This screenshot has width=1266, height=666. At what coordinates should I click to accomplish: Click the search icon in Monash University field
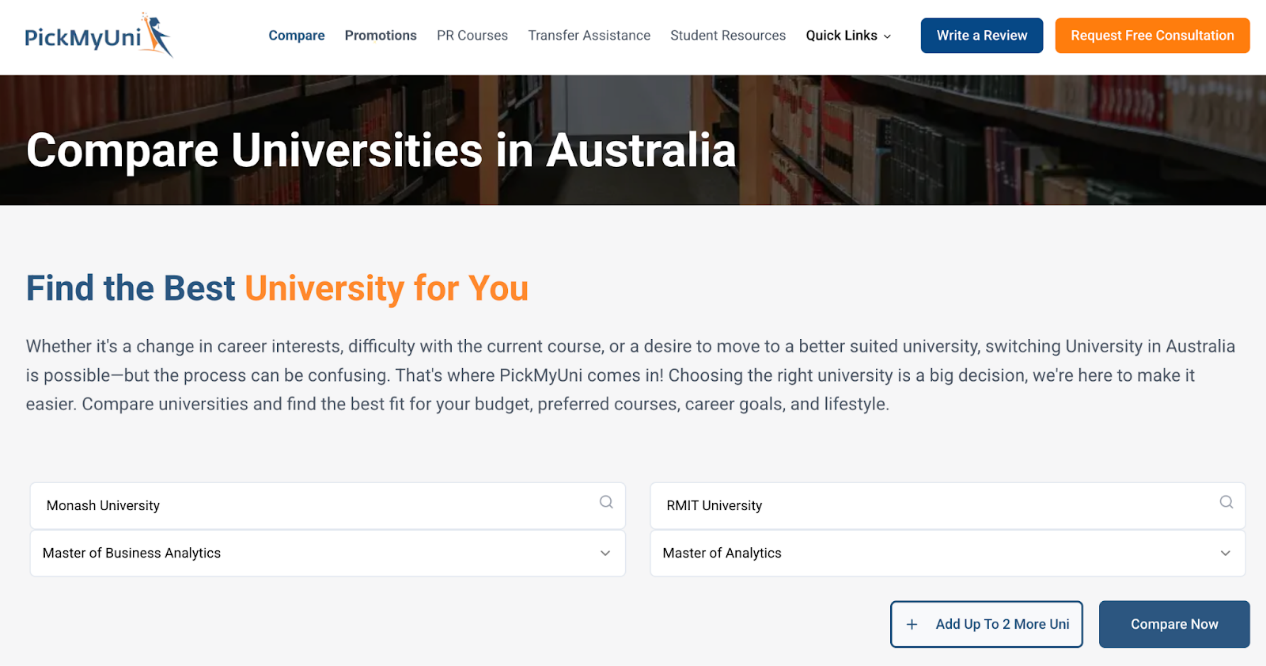[x=606, y=503]
